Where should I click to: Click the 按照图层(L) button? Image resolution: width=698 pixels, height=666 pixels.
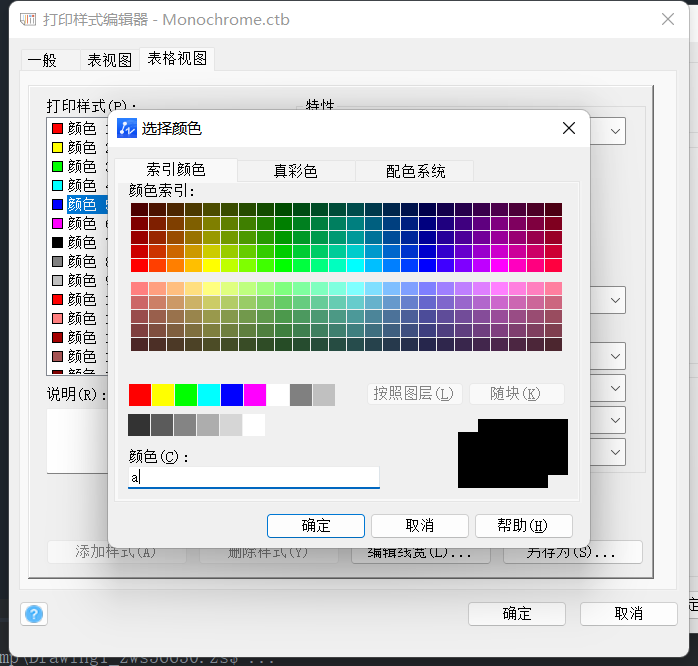click(x=414, y=394)
